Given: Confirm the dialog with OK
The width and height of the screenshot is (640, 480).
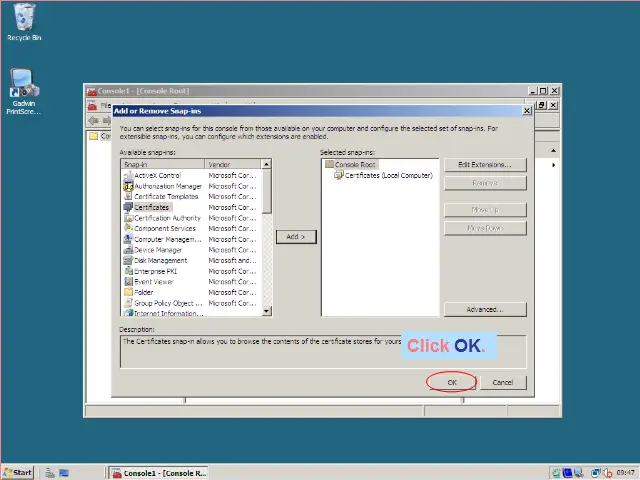Looking at the screenshot, I should click(452, 382).
